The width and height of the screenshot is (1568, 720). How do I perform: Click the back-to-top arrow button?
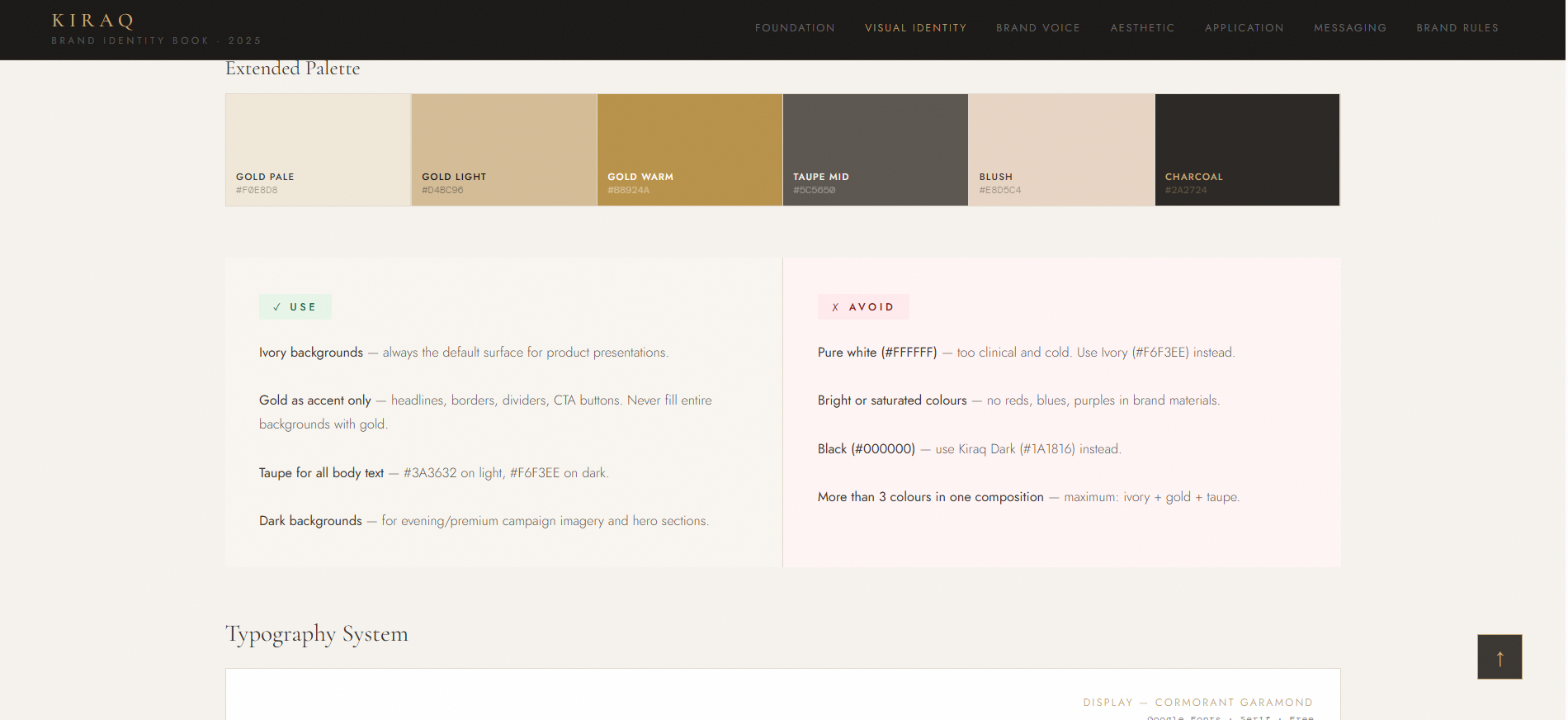coord(1500,657)
